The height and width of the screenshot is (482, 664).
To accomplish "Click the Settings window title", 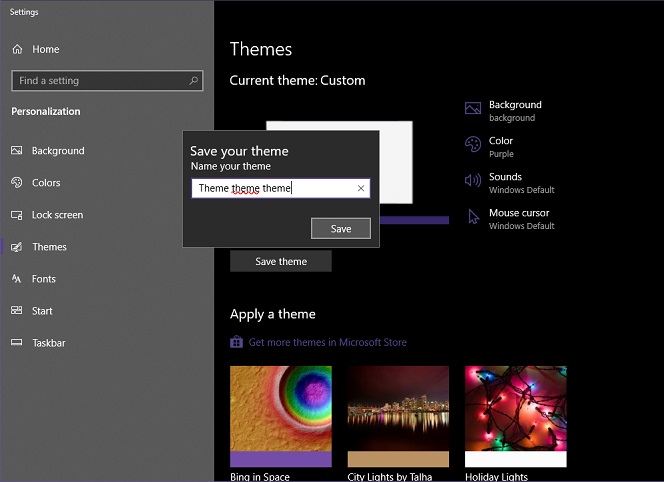I will coord(24,12).
